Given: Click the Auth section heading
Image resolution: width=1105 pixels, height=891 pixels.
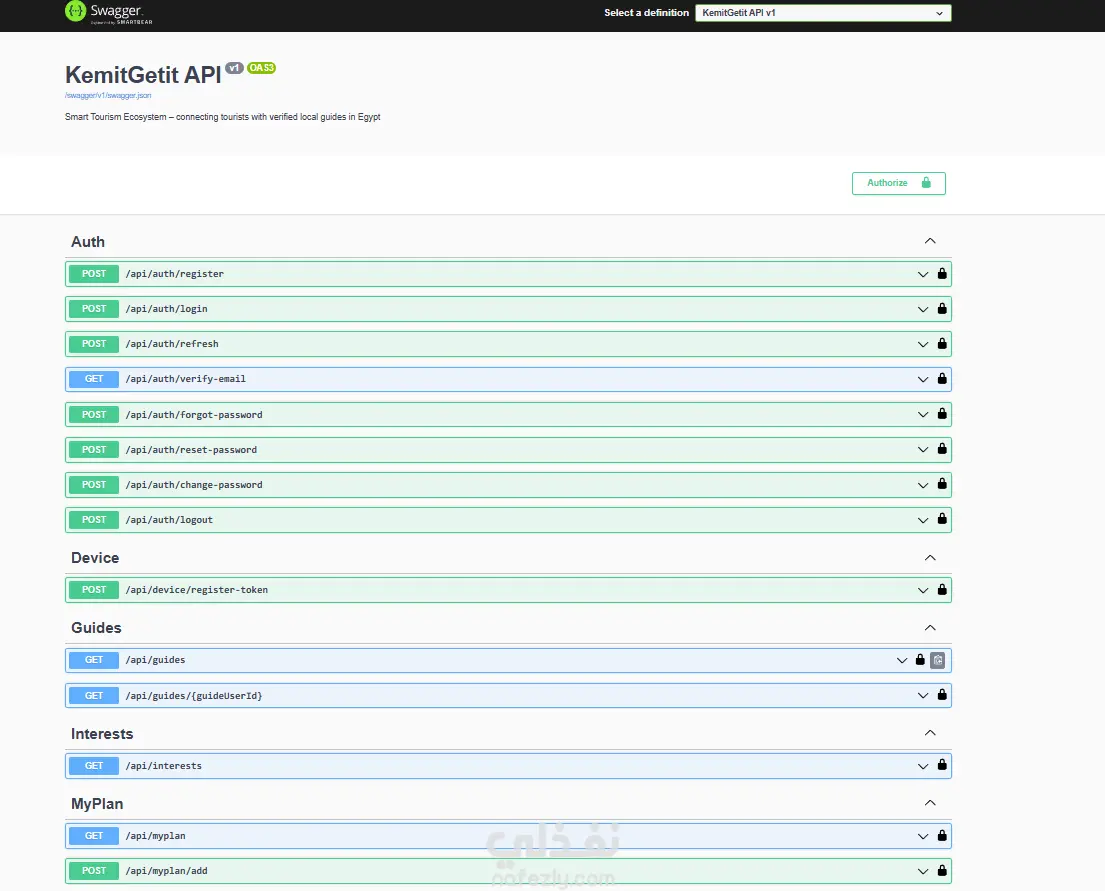Looking at the screenshot, I should tap(88, 242).
